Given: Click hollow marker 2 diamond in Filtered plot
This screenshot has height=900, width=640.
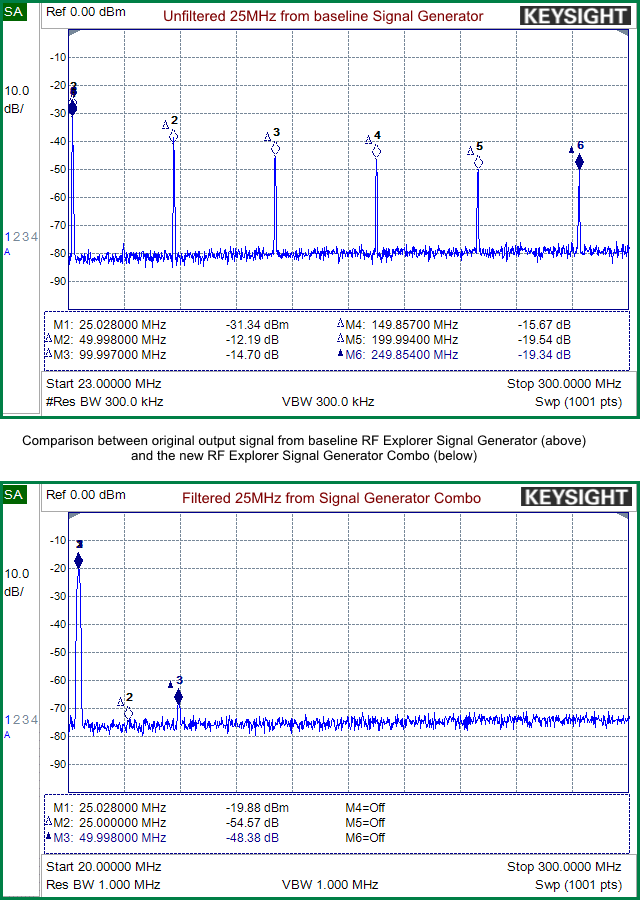Looking at the screenshot, I should 129,713.
